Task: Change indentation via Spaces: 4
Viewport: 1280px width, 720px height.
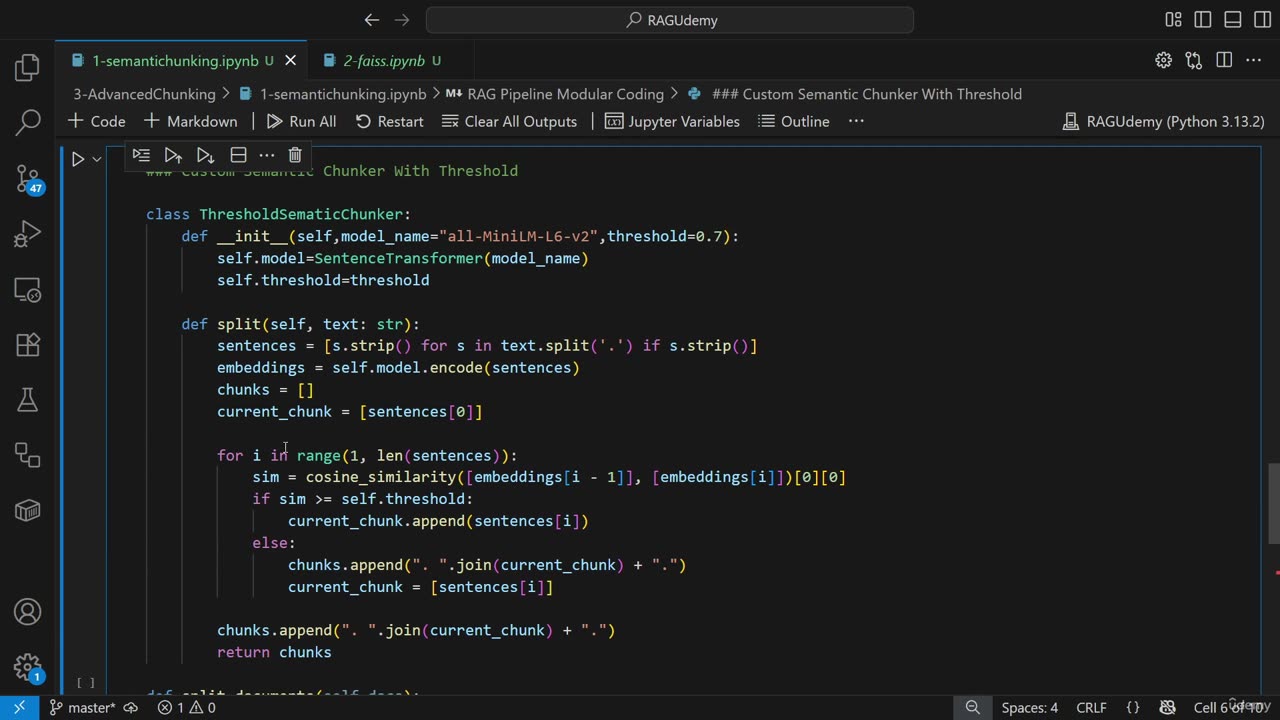Action: tap(1029, 707)
